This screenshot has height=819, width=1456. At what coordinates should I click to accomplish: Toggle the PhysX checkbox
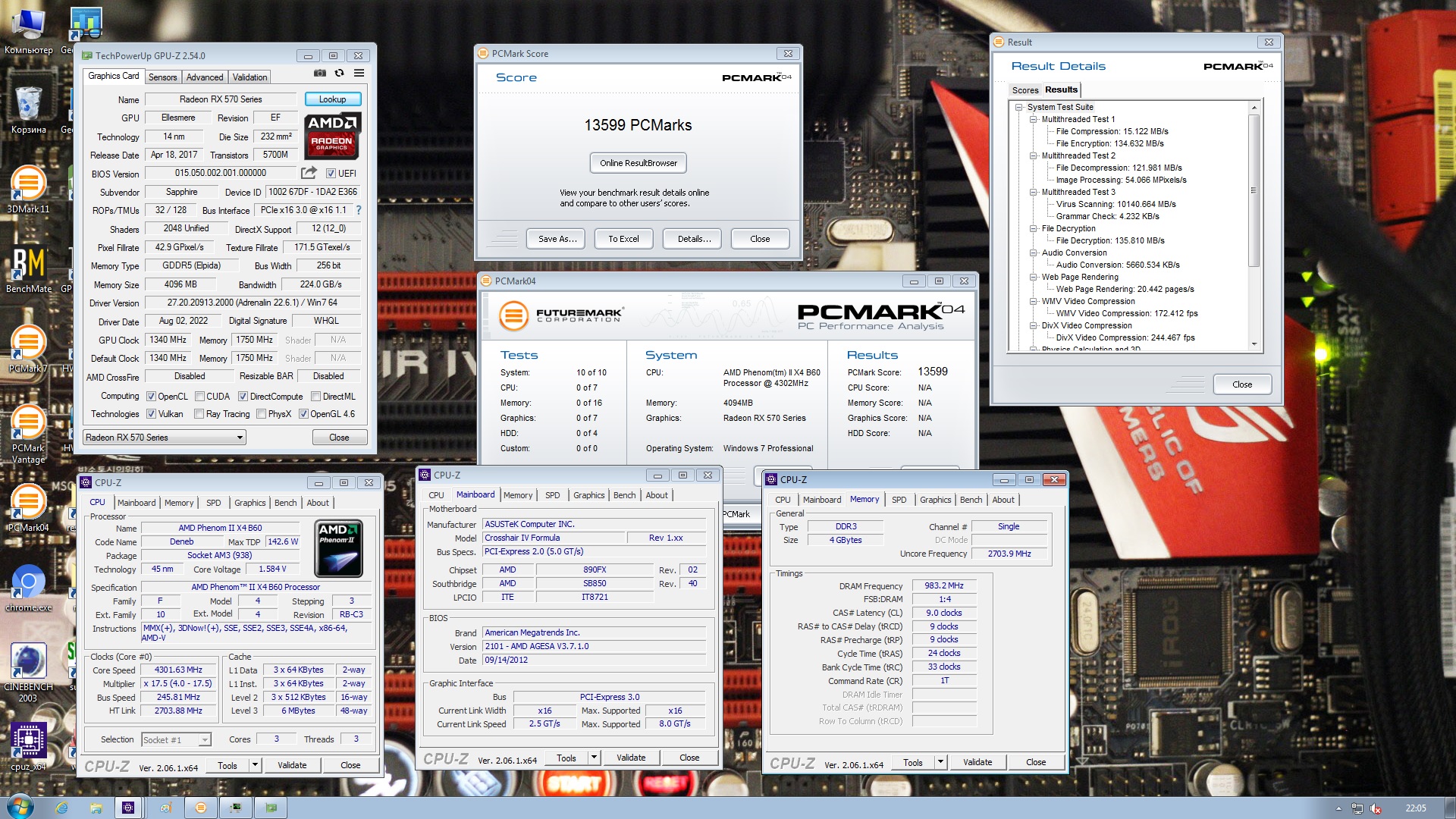click(x=261, y=414)
